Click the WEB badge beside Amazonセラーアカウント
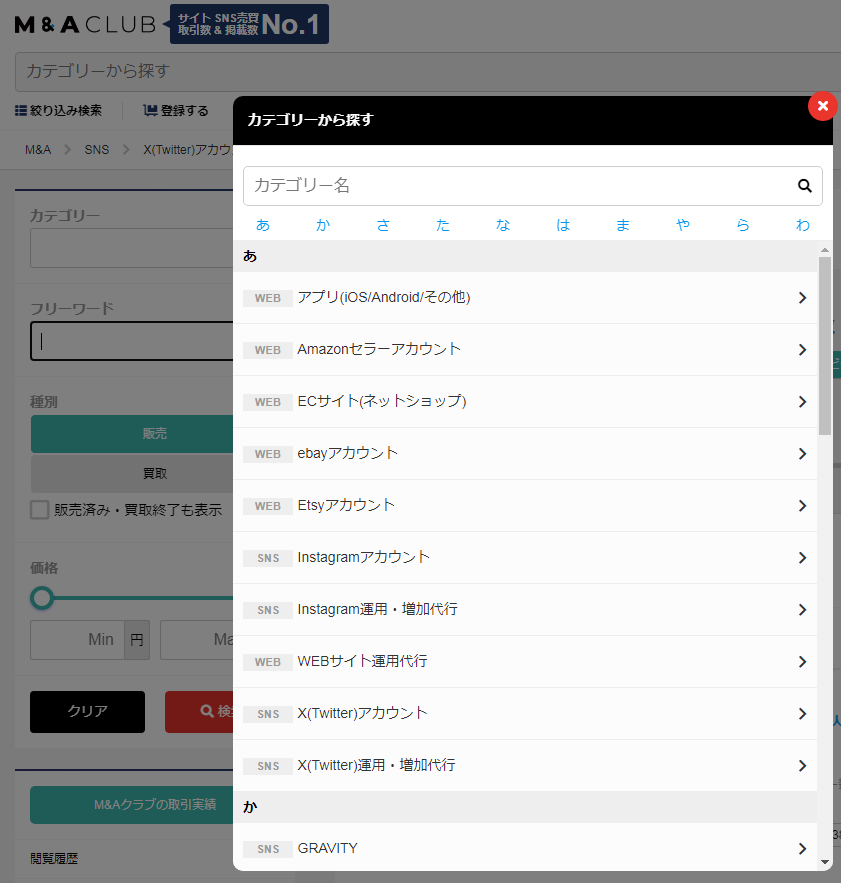Image resolution: width=841 pixels, height=883 pixels. tap(267, 350)
